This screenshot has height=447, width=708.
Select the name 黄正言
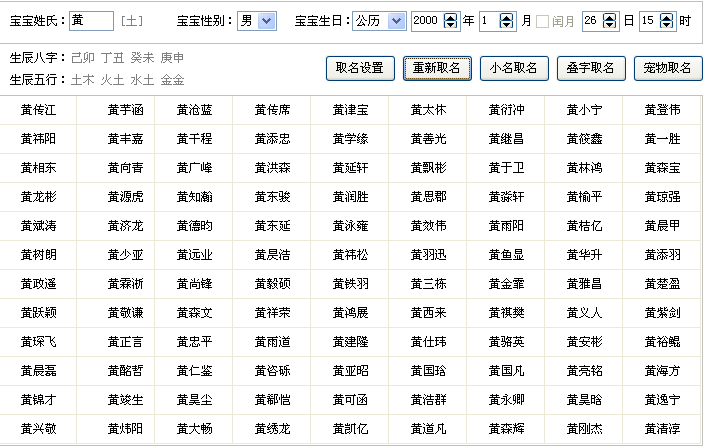(125, 342)
